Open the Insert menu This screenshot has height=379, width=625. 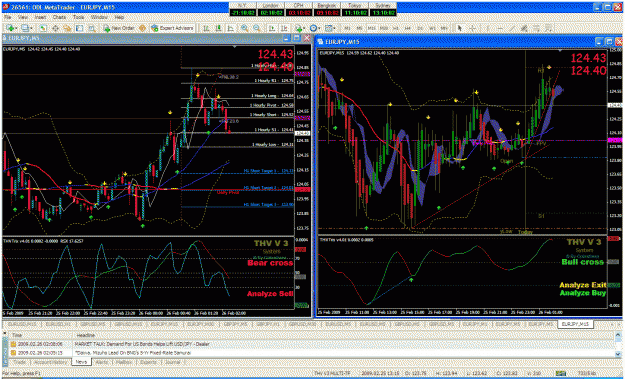click(x=40, y=18)
